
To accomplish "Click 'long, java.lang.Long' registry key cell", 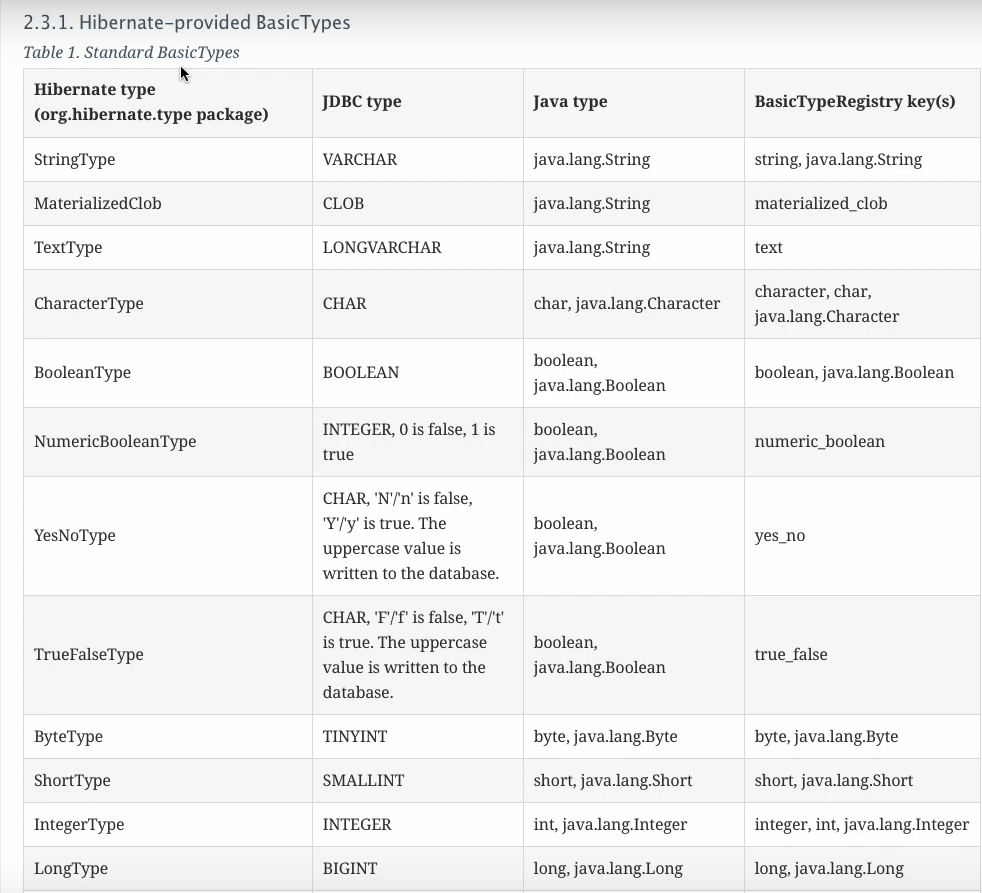I will point(862,868).
